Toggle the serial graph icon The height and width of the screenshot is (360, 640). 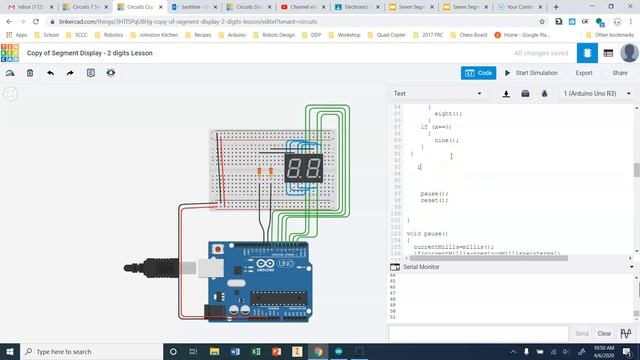pos(626,333)
